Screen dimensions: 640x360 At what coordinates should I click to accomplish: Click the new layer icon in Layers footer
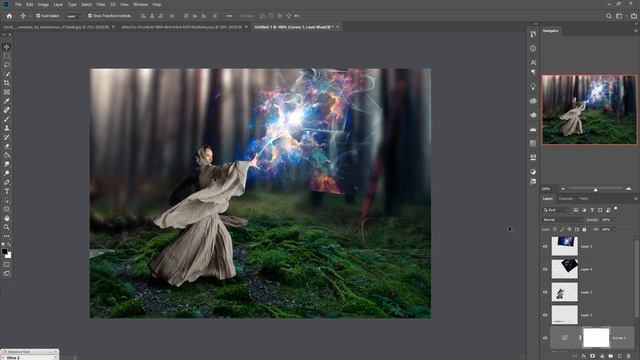pos(620,356)
